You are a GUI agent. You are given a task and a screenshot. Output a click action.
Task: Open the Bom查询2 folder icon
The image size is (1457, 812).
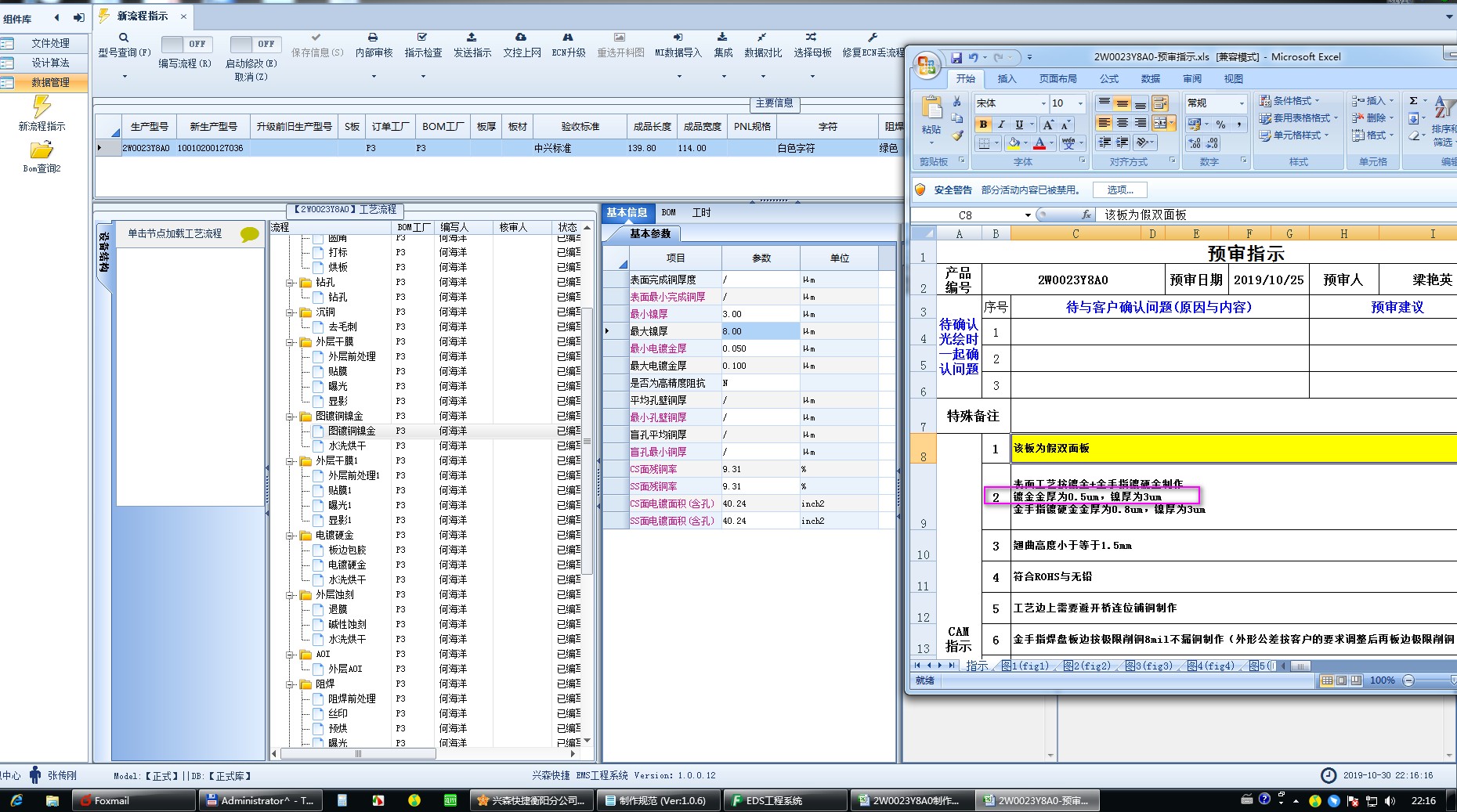pos(42,150)
